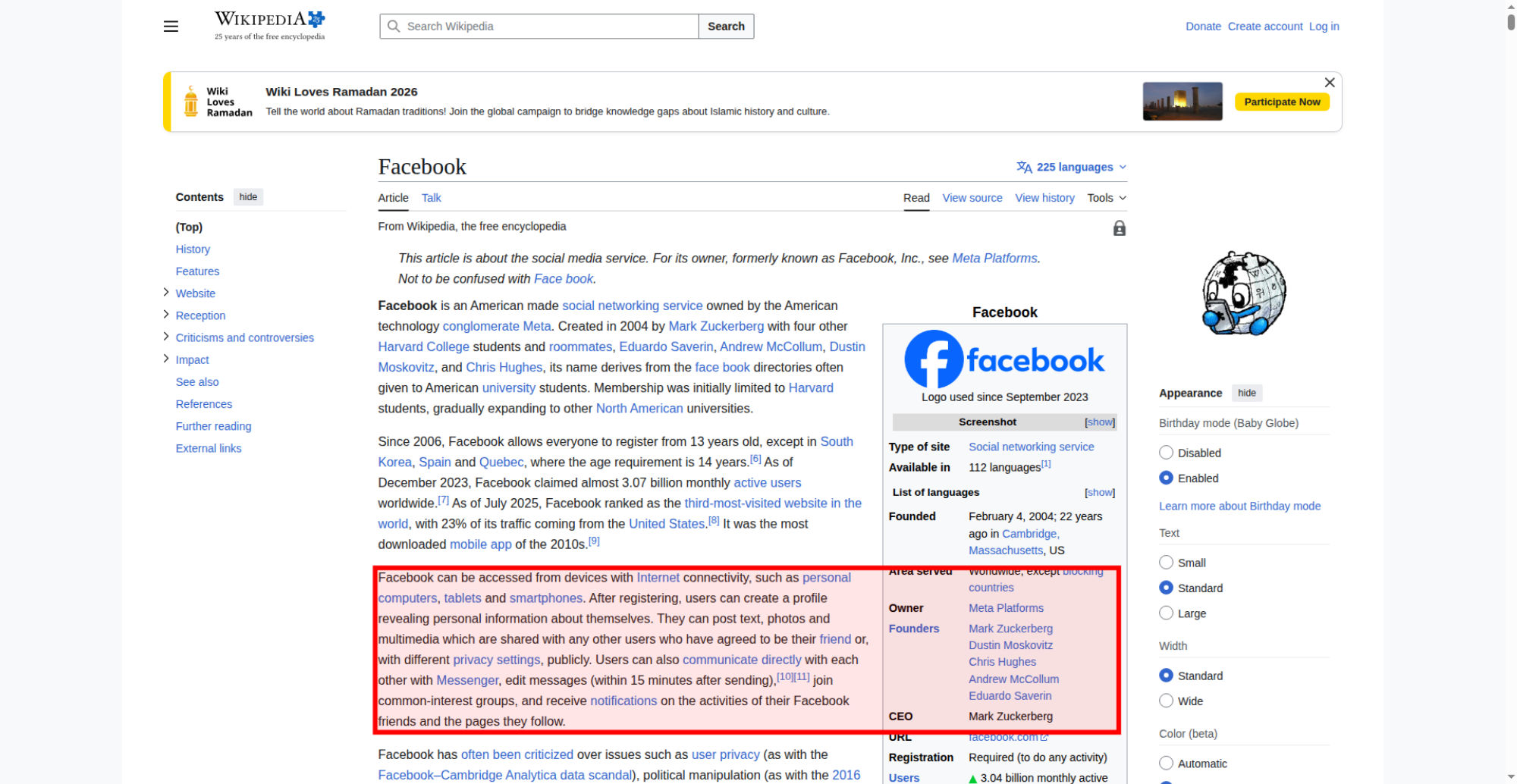Screen dimensions: 1517x784
Task: Open the 225 languages selector
Action: coord(1071,167)
